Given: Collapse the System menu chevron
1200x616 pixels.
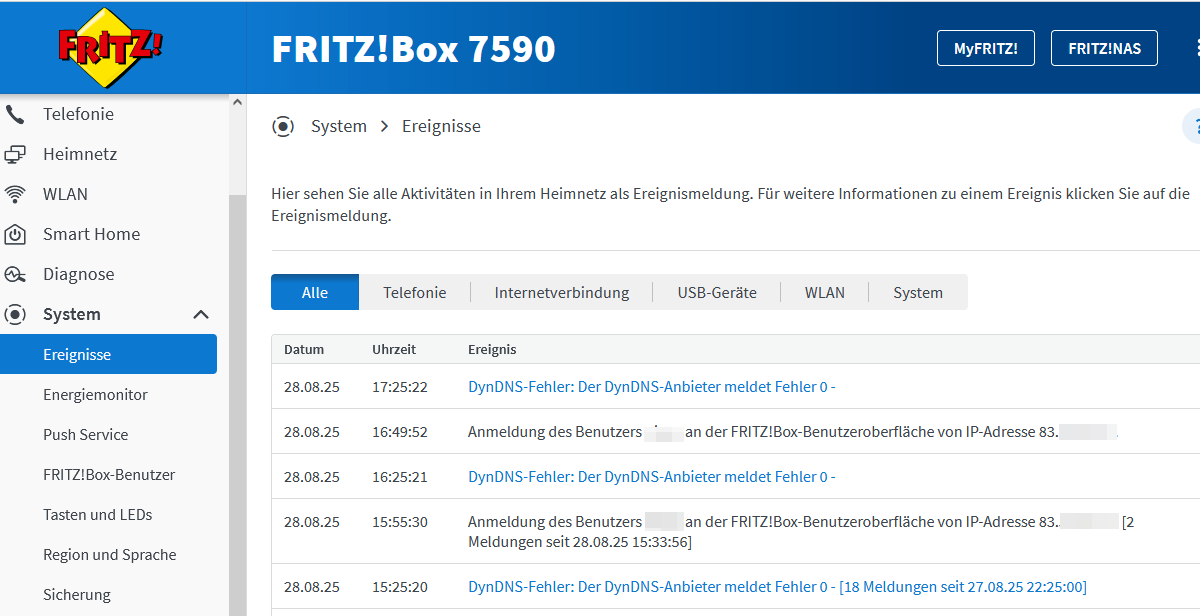Looking at the screenshot, I should pyautogui.click(x=201, y=314).
